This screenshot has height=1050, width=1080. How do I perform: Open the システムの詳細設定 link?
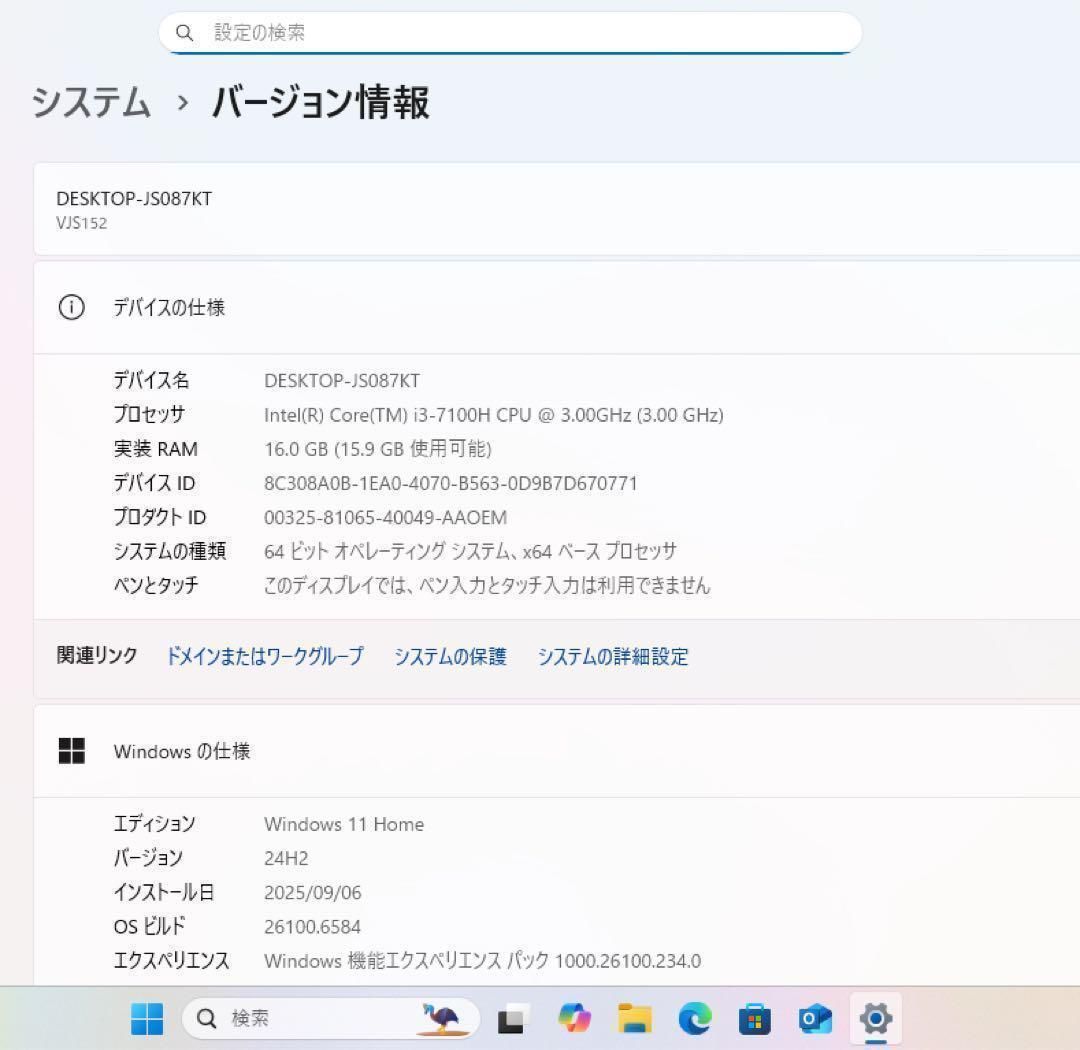pyautogui.click(x=613, y=656)
